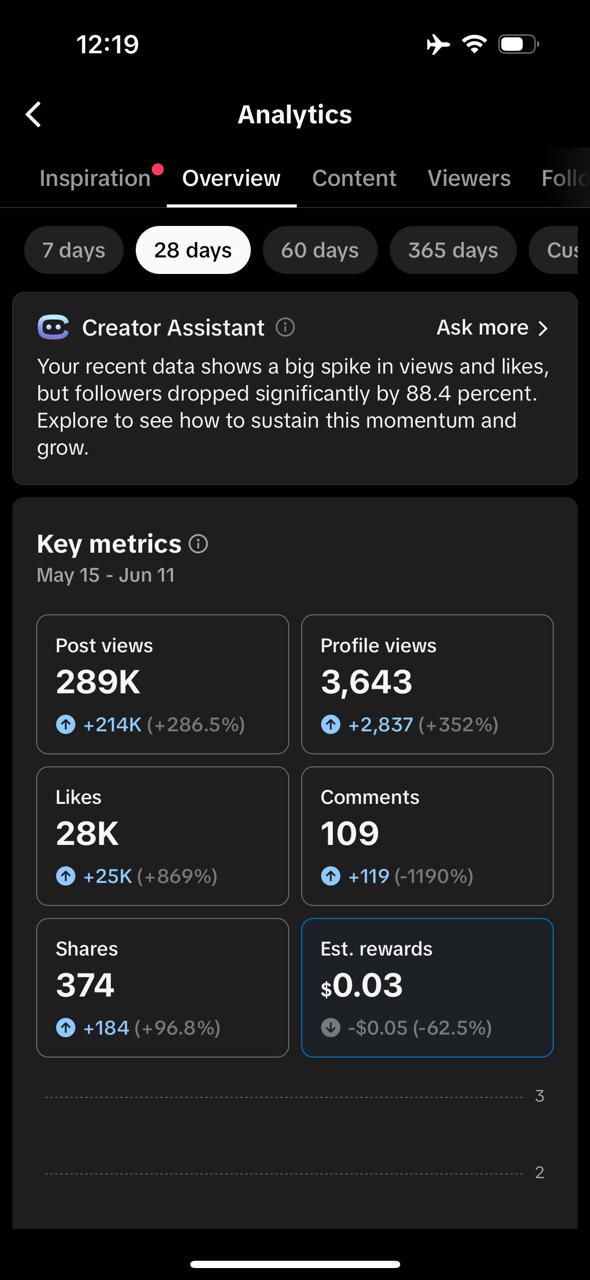The image size is (590, 1280).
Task: Tap the Post views up-arrow icon
Action: click(66, 724)
